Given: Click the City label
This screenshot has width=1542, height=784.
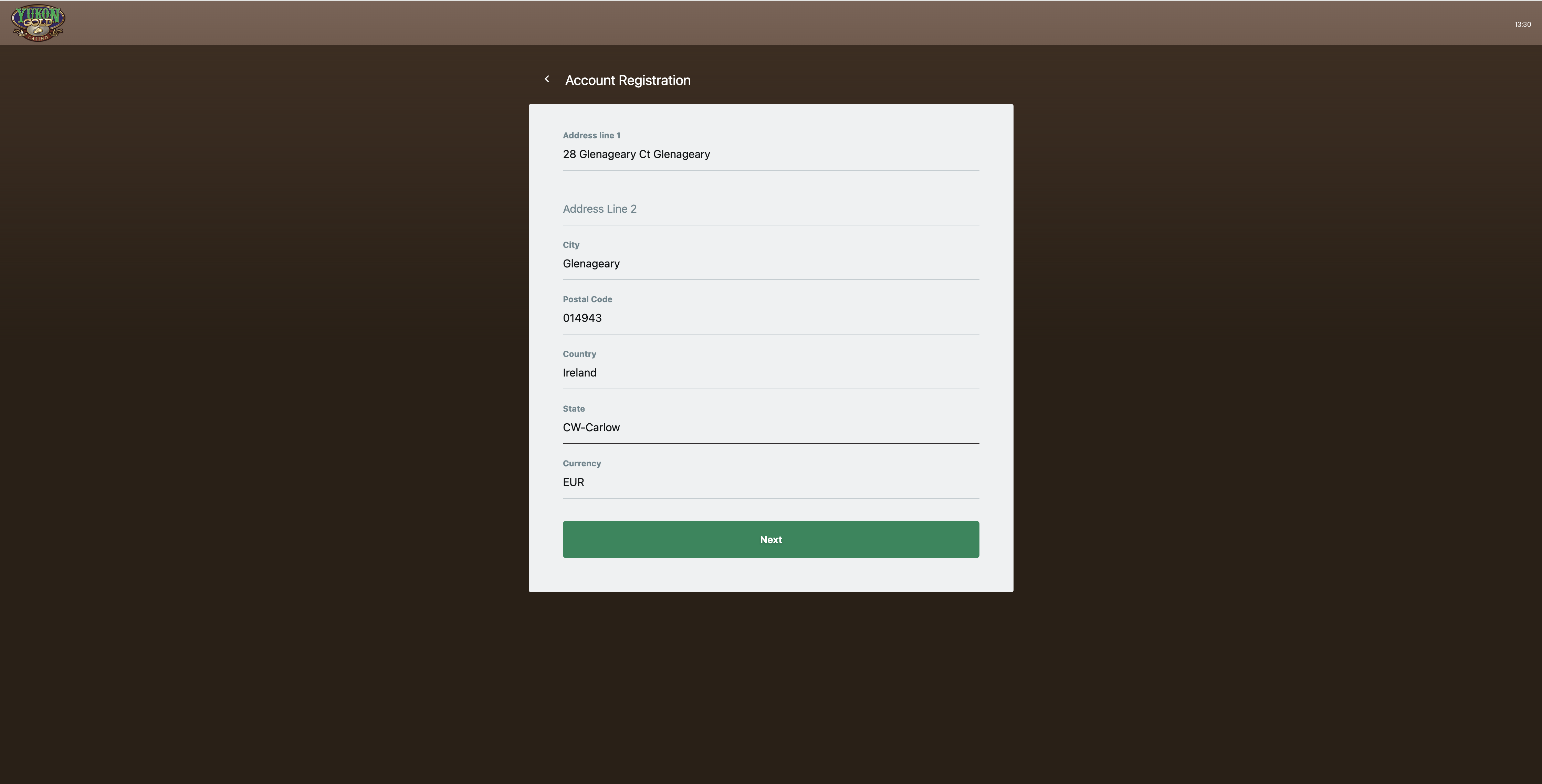Looking at the screenshot, I should point(571,245).
